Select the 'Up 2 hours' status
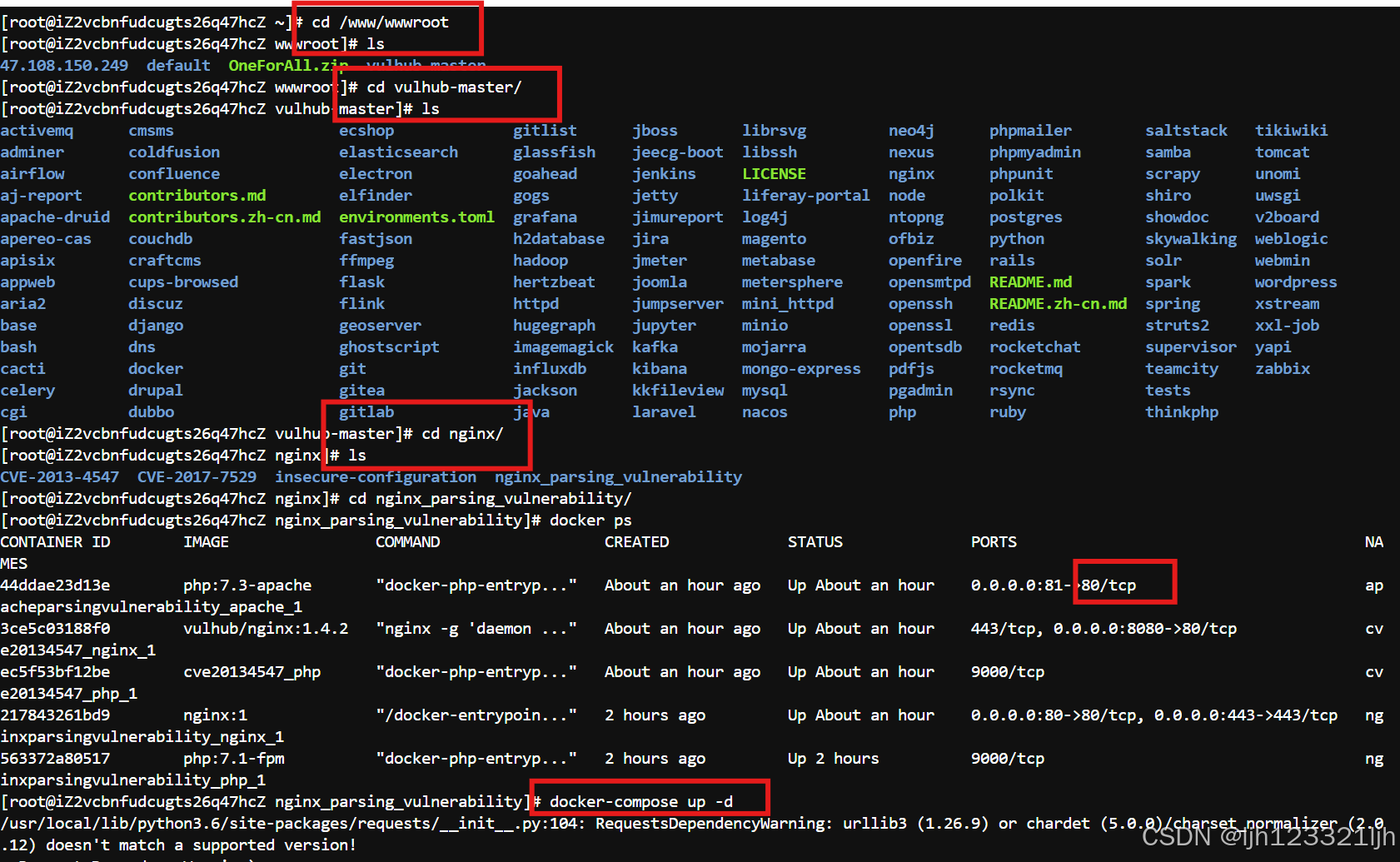 point(834,759)
